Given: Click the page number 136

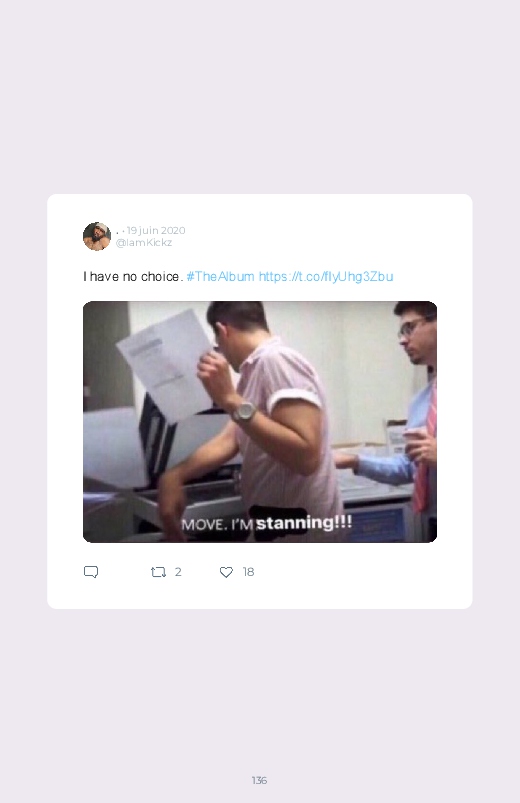Looking at the screenshot, I should (259, 780).
